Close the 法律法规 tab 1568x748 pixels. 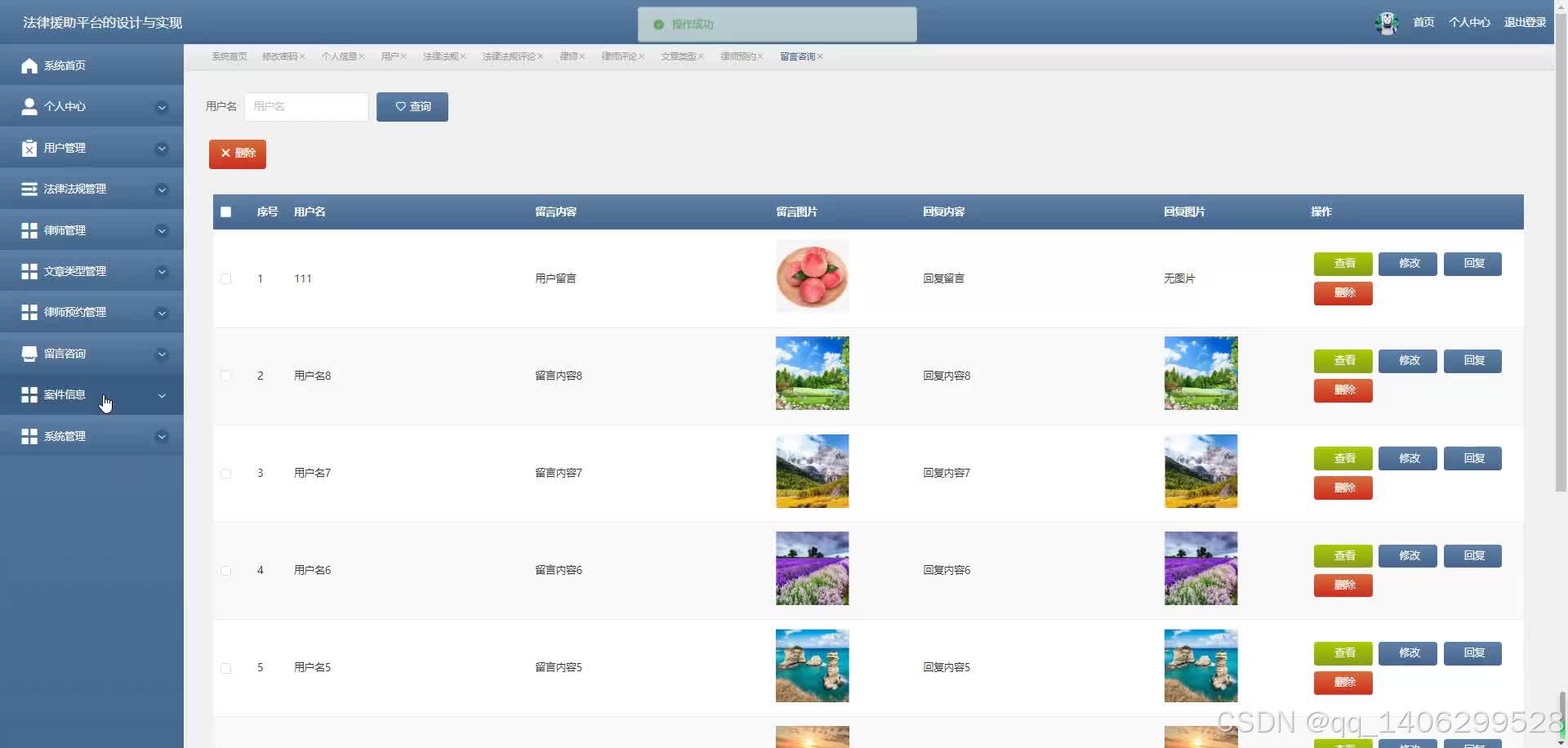click(x=463, y=56)
